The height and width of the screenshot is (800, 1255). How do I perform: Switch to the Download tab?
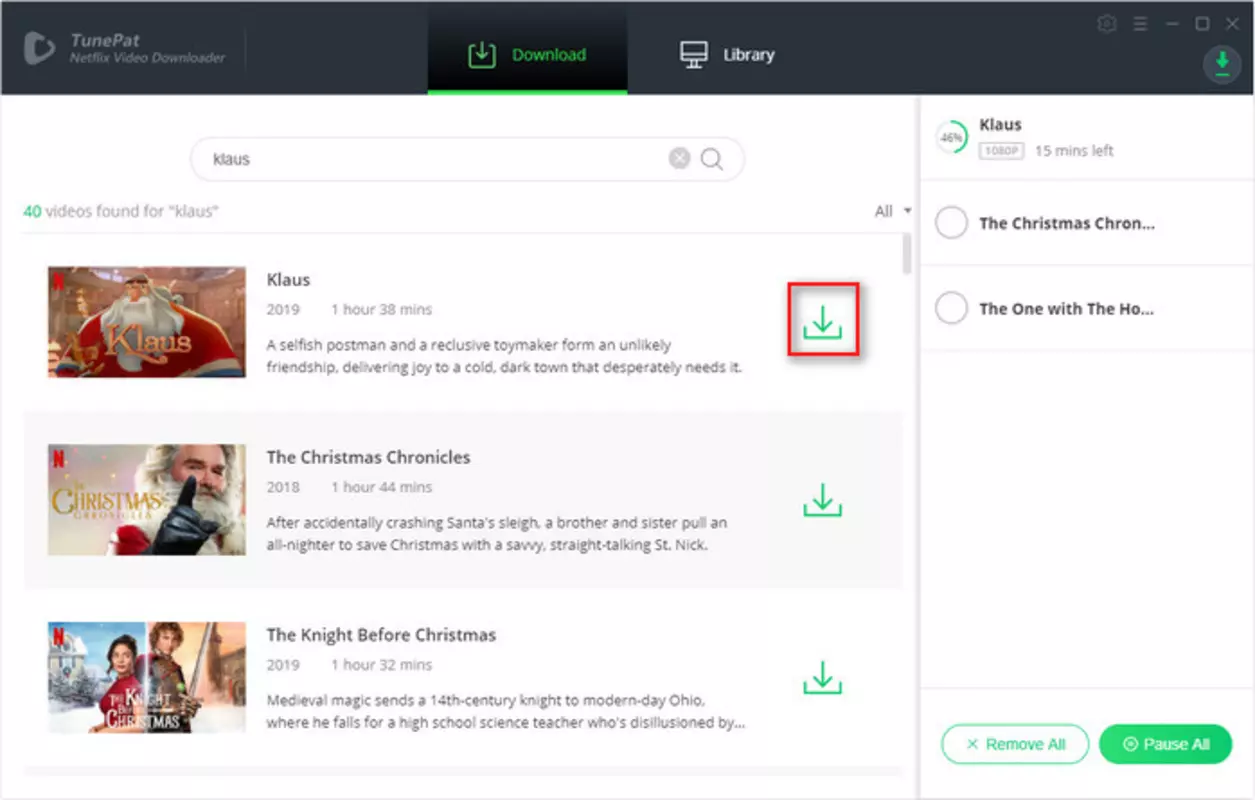coord(527,55)
